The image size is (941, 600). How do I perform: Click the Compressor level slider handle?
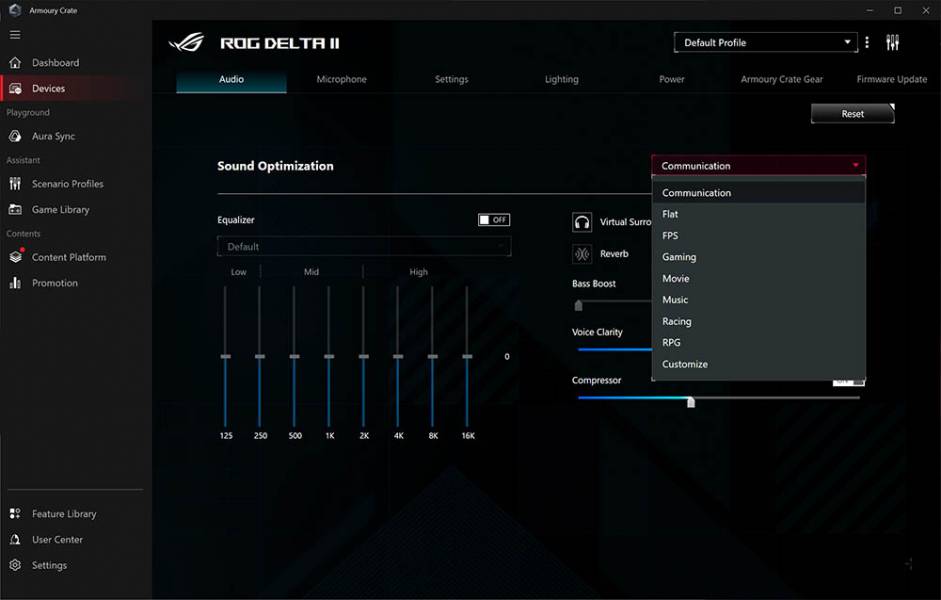click(x=691, y=401)
